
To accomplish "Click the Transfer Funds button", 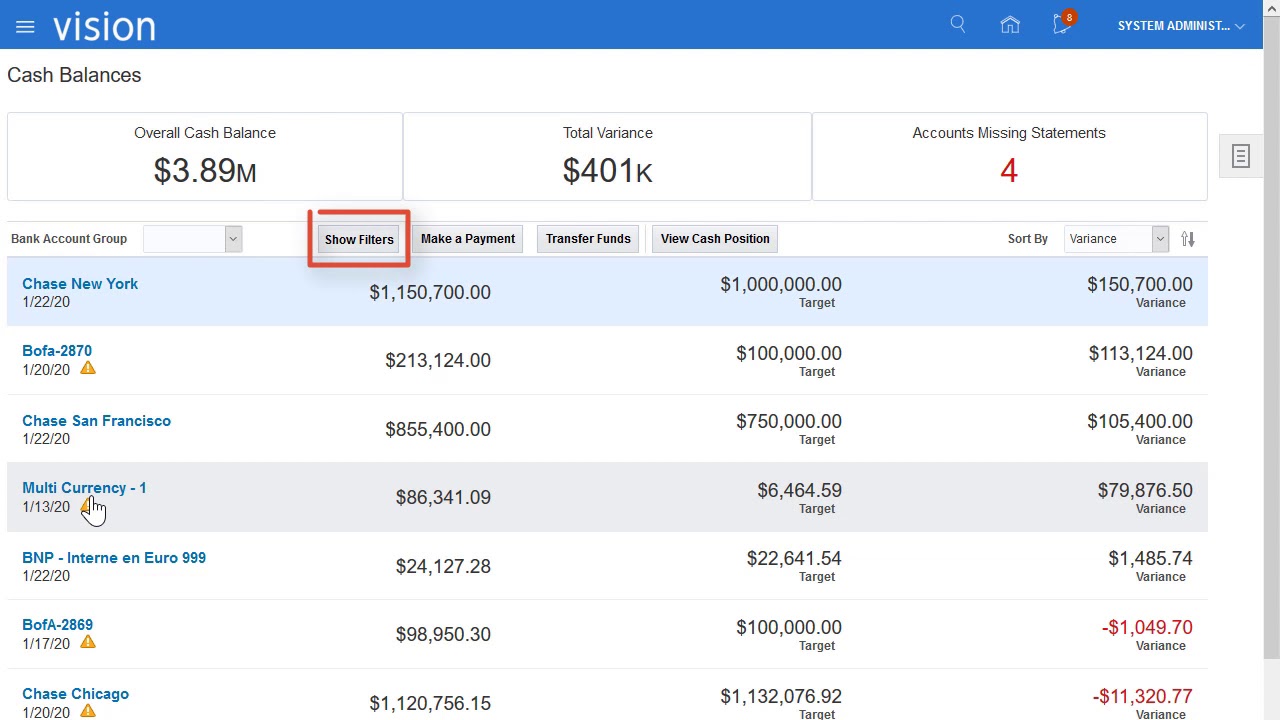I will pos(588,239).
